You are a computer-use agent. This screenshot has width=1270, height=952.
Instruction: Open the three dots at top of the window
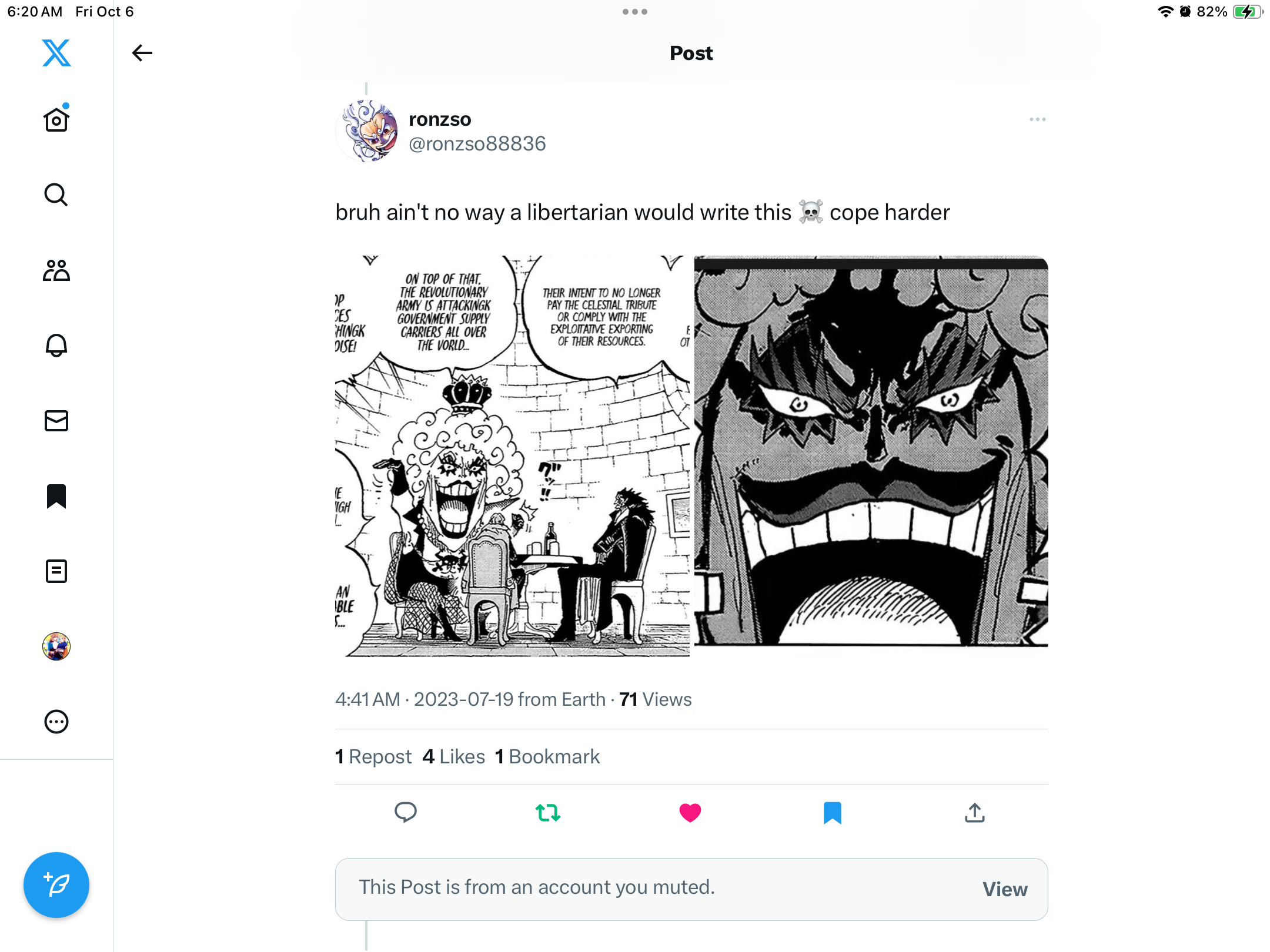635,12
